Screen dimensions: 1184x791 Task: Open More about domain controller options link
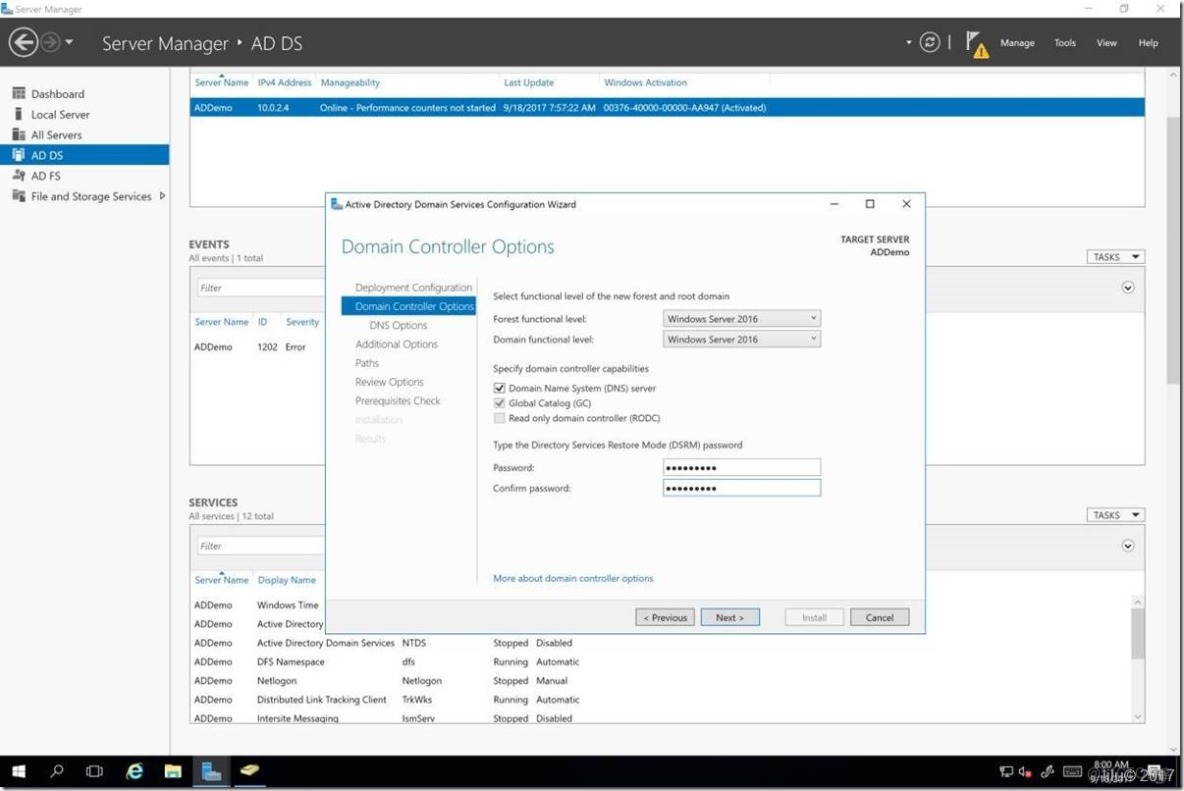573,578
